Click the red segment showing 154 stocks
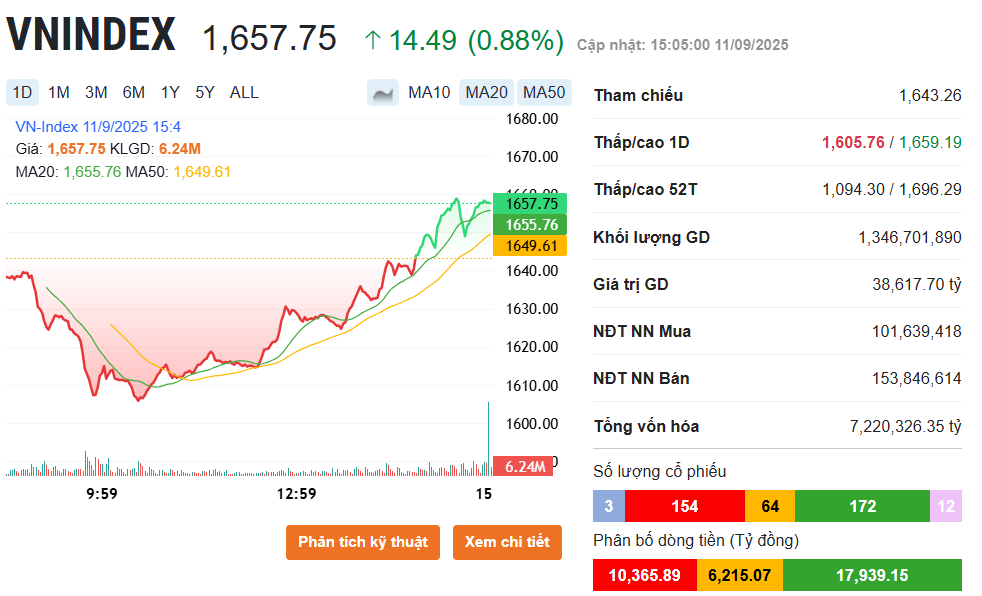982x596 pixels. click(x=685, y=506)
